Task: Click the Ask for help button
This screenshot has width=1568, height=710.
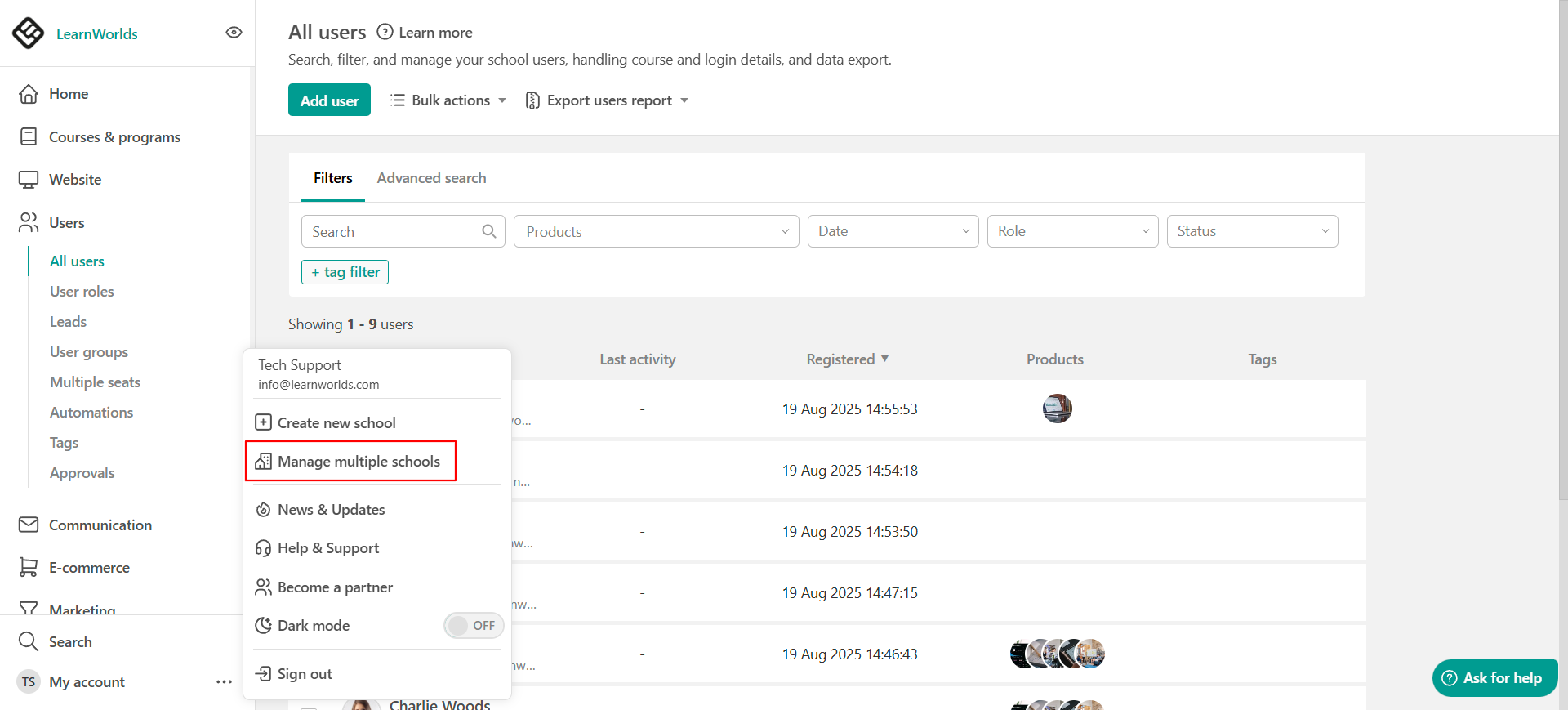Action: click(1494, 677)
